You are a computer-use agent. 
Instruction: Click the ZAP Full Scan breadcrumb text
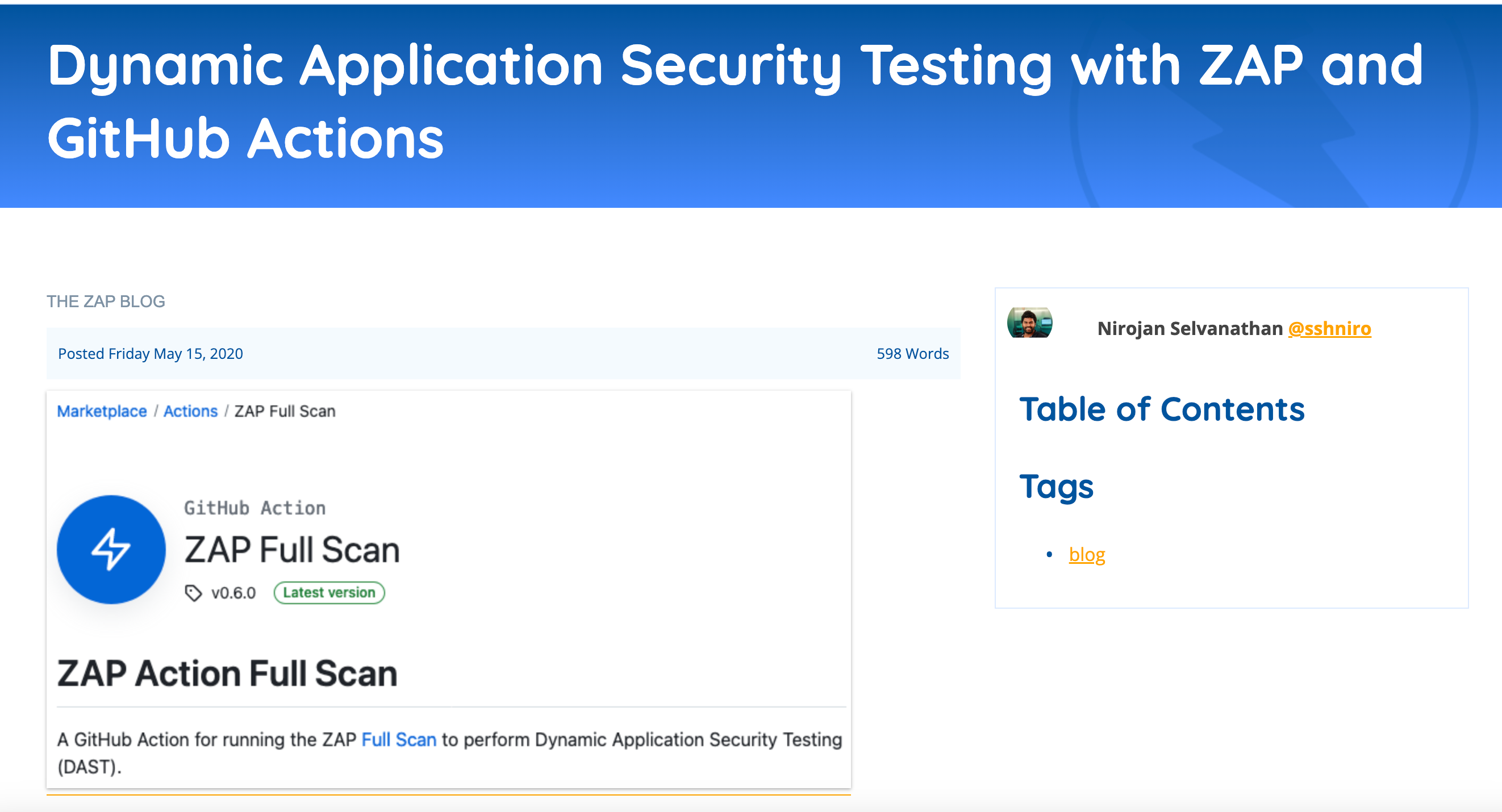click(285, 411)
